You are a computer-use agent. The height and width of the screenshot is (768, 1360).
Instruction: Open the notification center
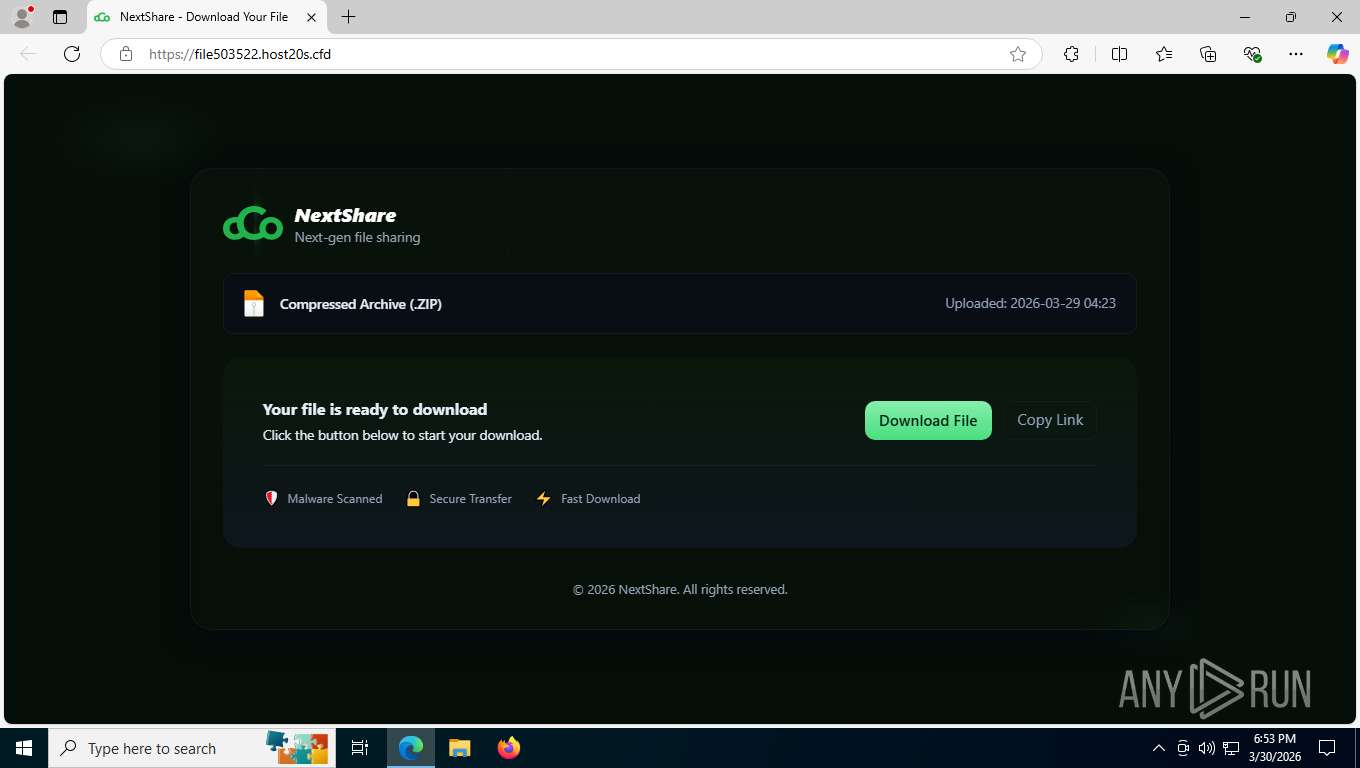[1327, 748]
